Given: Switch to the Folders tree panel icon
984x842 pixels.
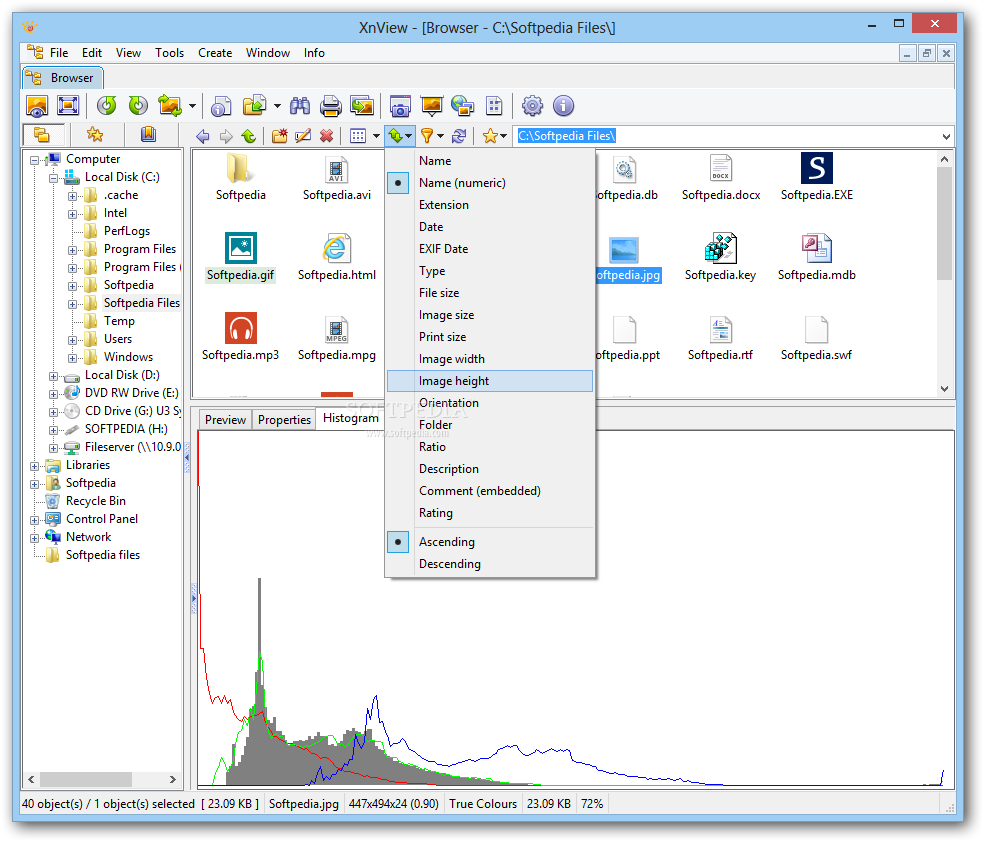Looking at the screenshot, I should point(43,134).
